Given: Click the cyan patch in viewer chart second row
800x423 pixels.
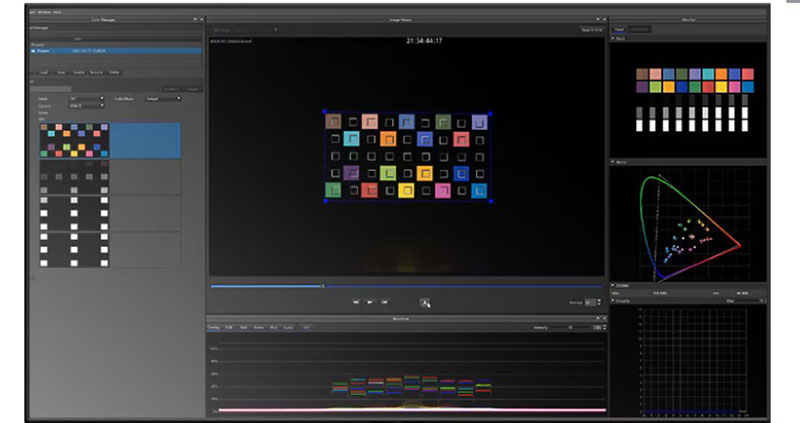Looking at the screenshot, I should pos(351,138).
